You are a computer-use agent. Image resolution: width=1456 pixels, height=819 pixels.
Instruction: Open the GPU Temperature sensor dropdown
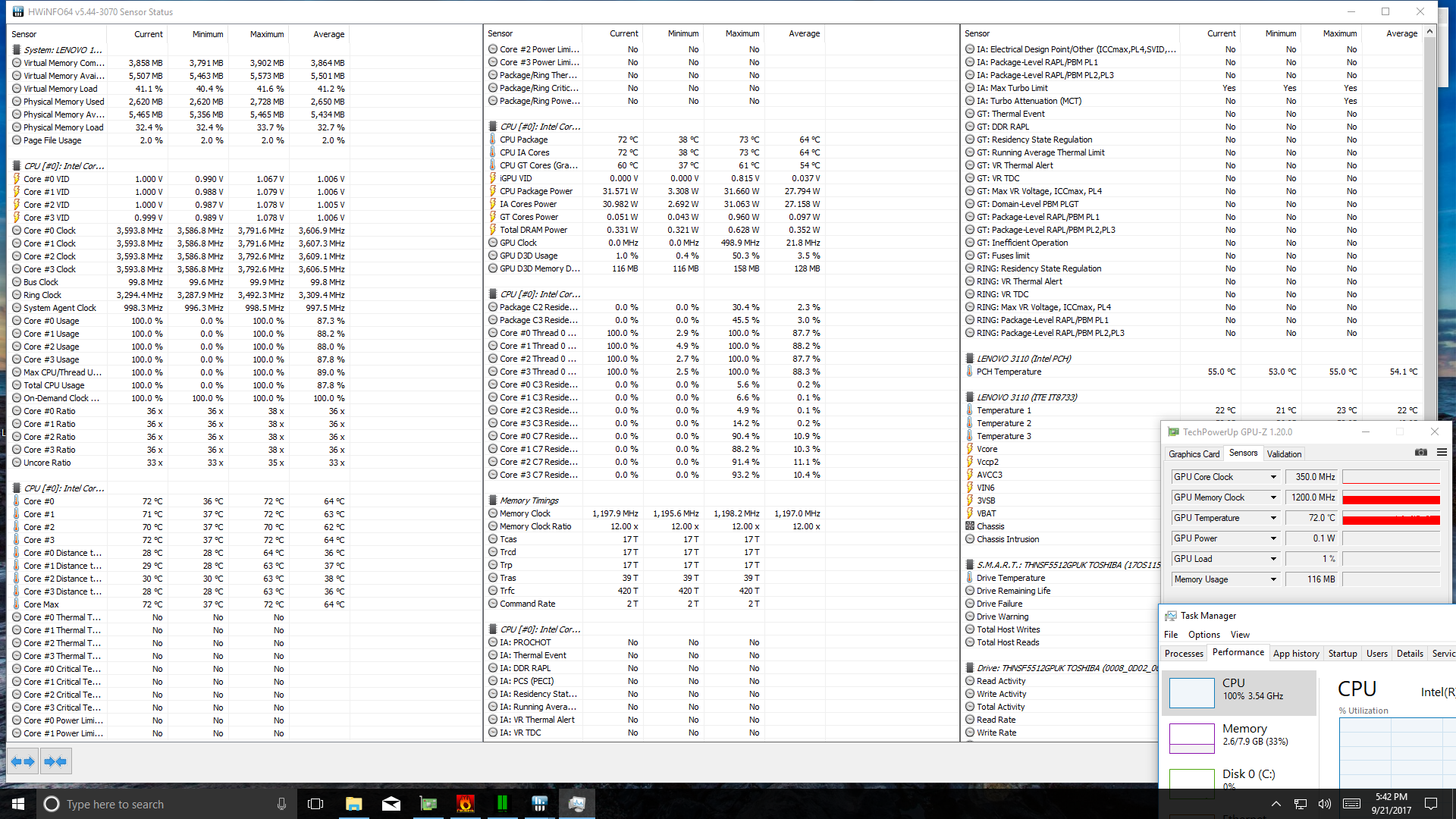tap(1273, 518)
